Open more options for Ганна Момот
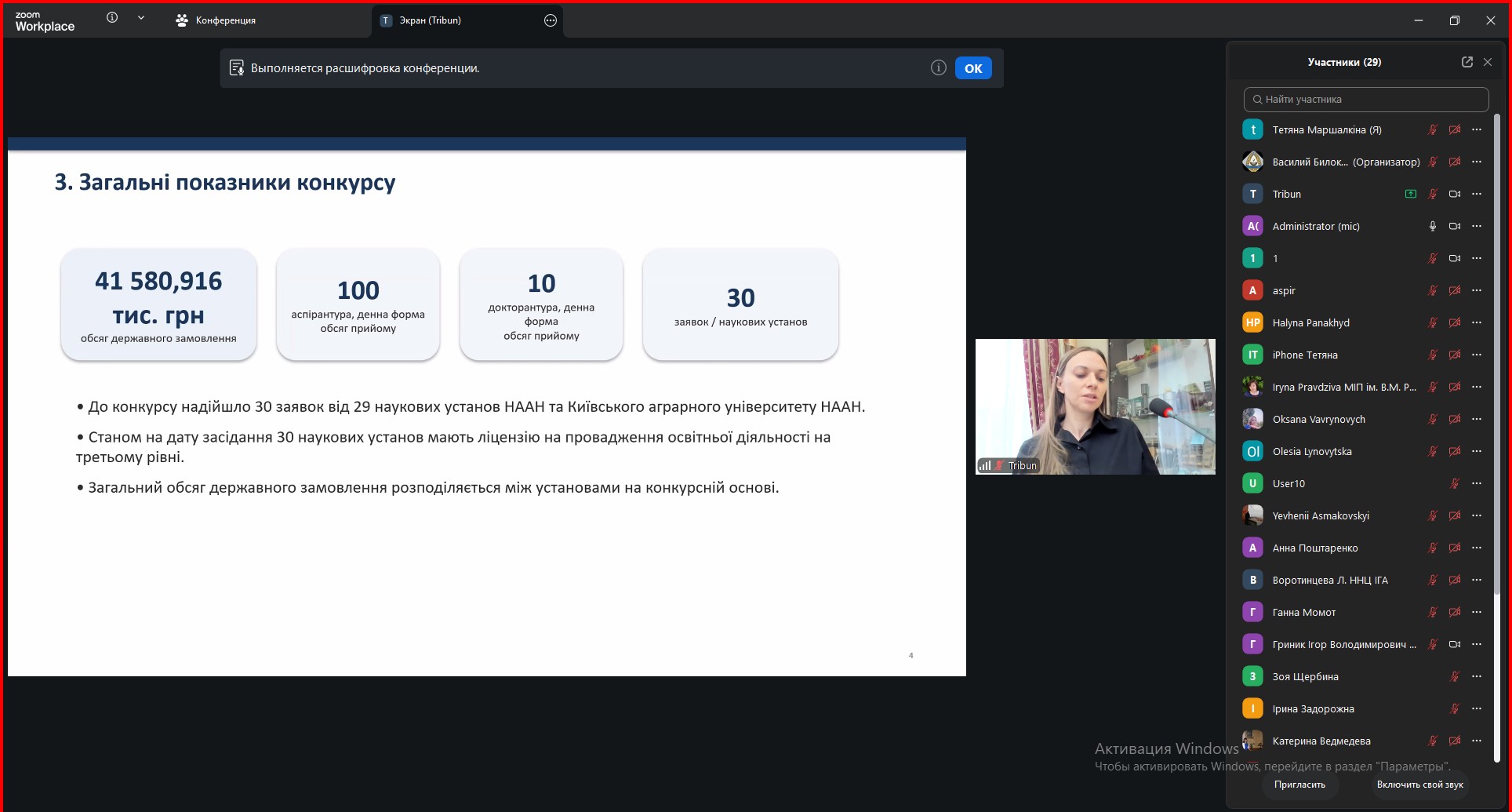 pos(1477,612)
